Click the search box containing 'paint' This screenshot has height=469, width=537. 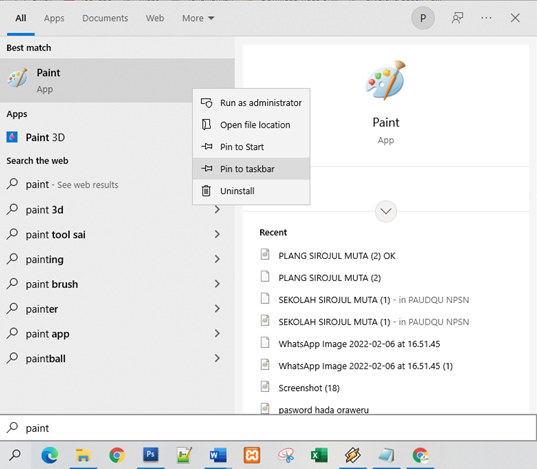pos(268,428)
